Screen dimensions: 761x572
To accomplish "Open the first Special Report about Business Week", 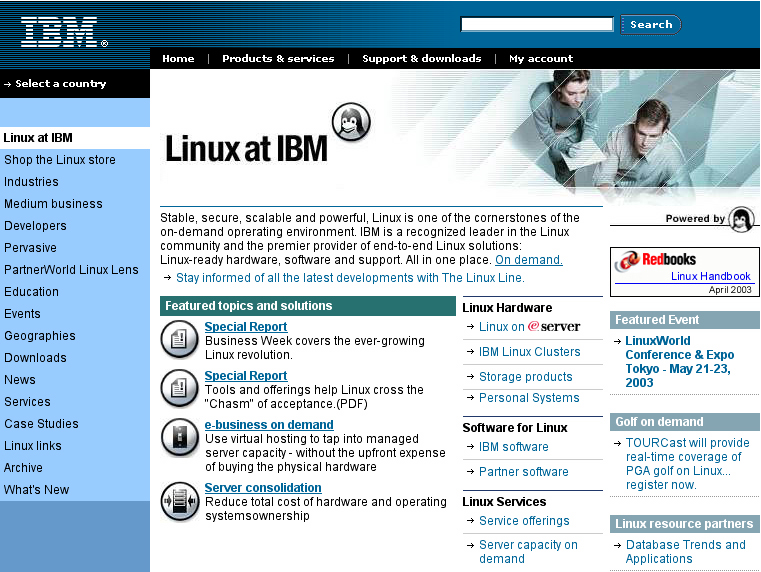I will tap(246, 327).
